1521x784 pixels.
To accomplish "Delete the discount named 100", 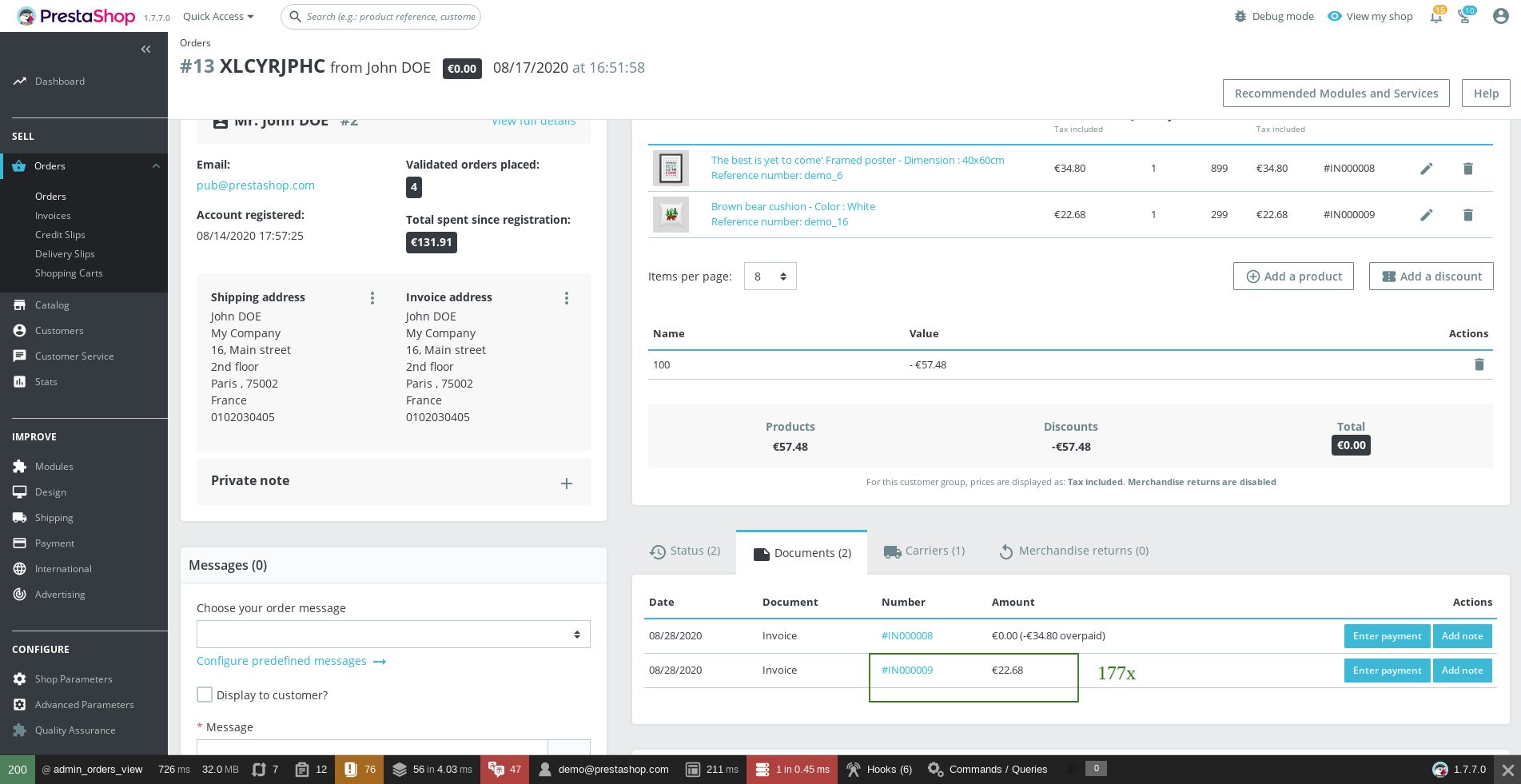I will click(1479, 364).
